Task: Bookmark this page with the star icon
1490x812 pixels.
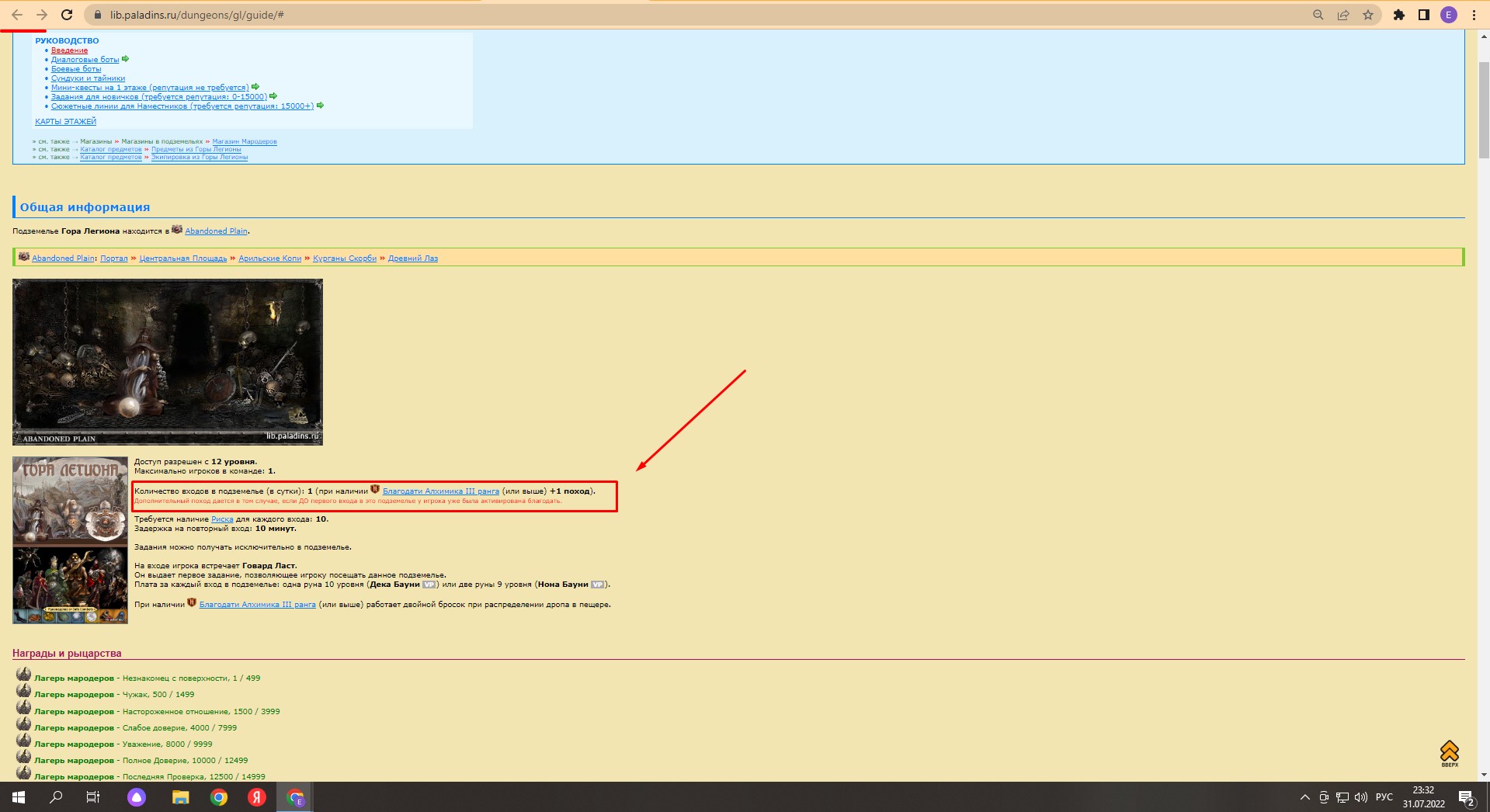Action: click(1368, 15)
